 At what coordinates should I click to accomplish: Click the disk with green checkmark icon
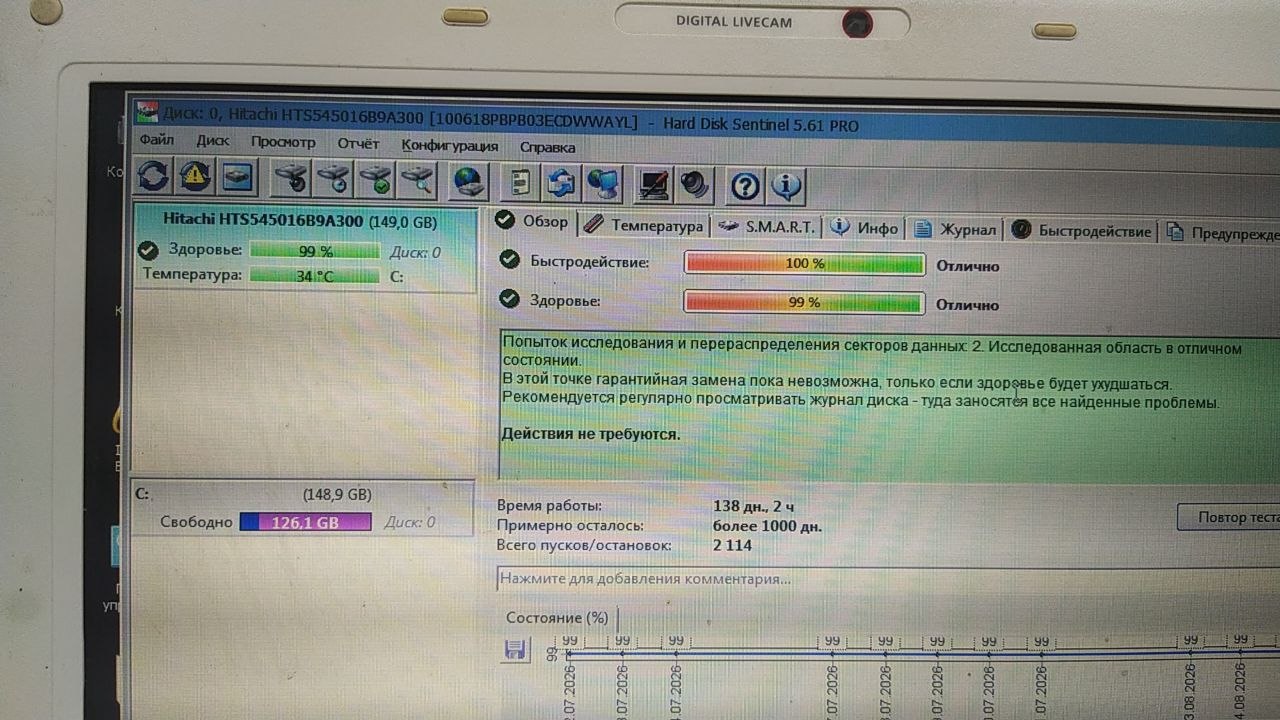pyautogui.click(x=376, y=181)
